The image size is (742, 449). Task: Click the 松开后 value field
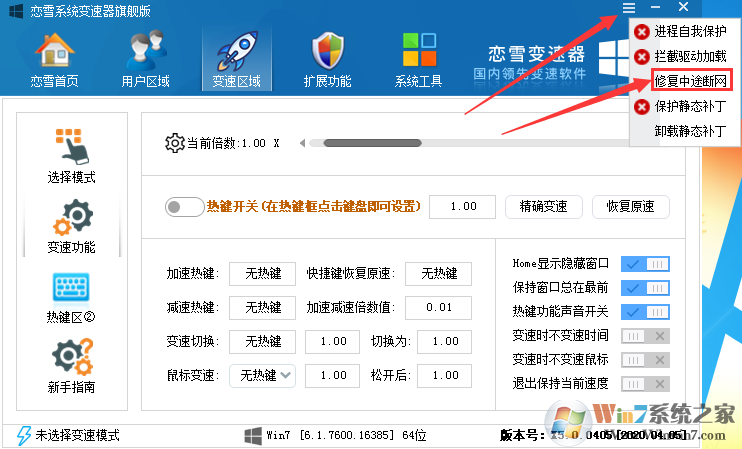(x=445, y=376)
